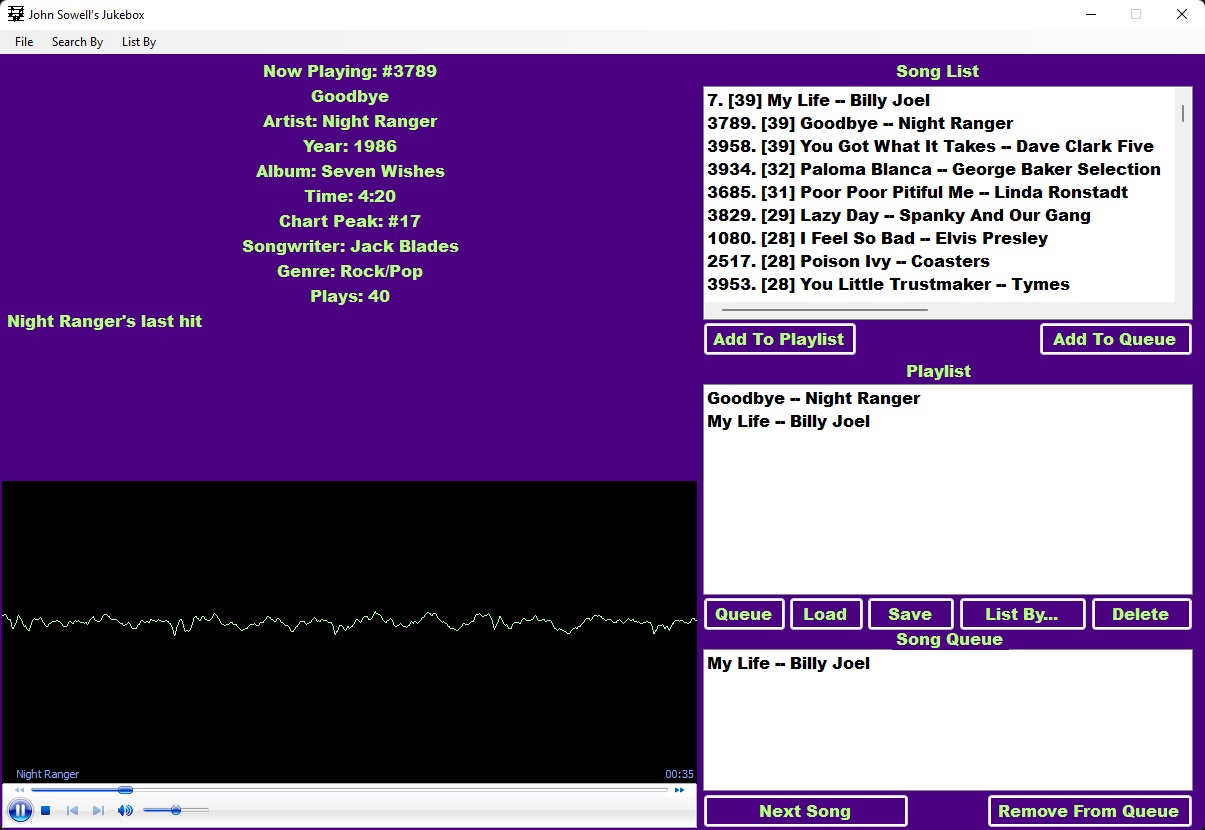This screenshot has width=1205, height=830.
Task: Click the next track icon
Action: [98, 810]
